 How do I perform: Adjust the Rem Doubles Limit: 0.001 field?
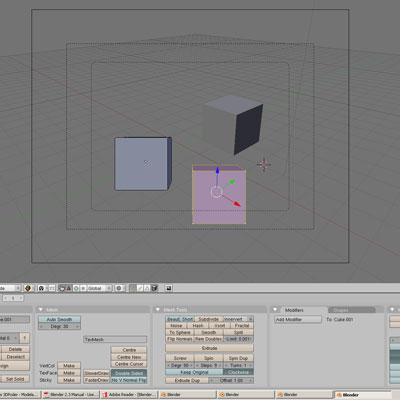coord(238,339)
